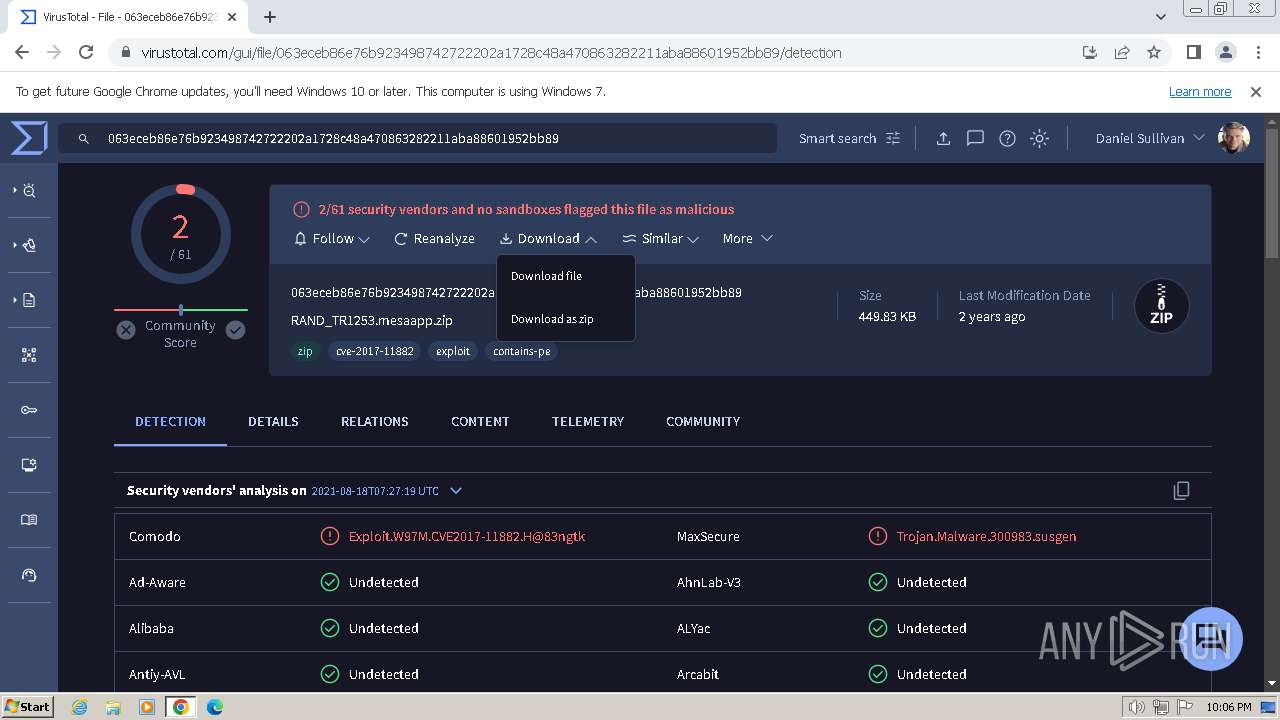Viewport: 1280px width, 720px height.
Task: Open the threat hunting sidebar icon
Action: point(29,190)
